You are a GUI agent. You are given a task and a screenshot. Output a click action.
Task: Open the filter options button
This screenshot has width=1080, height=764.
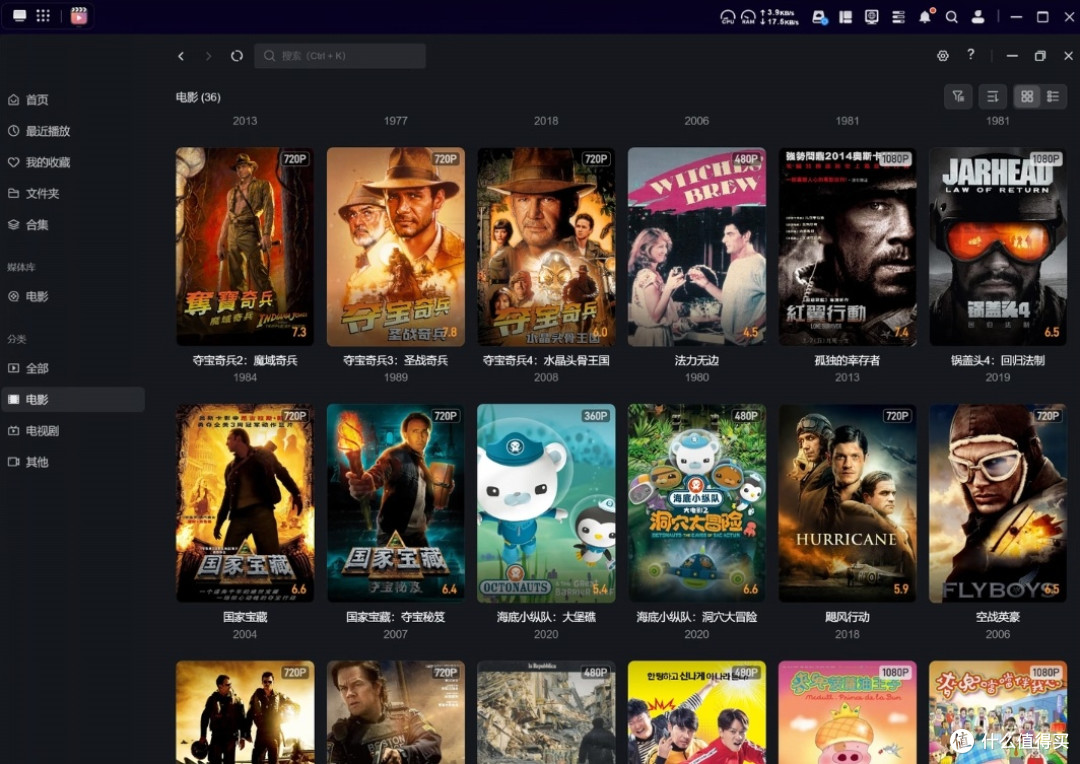pyautogui.click(x=958, y=96)
